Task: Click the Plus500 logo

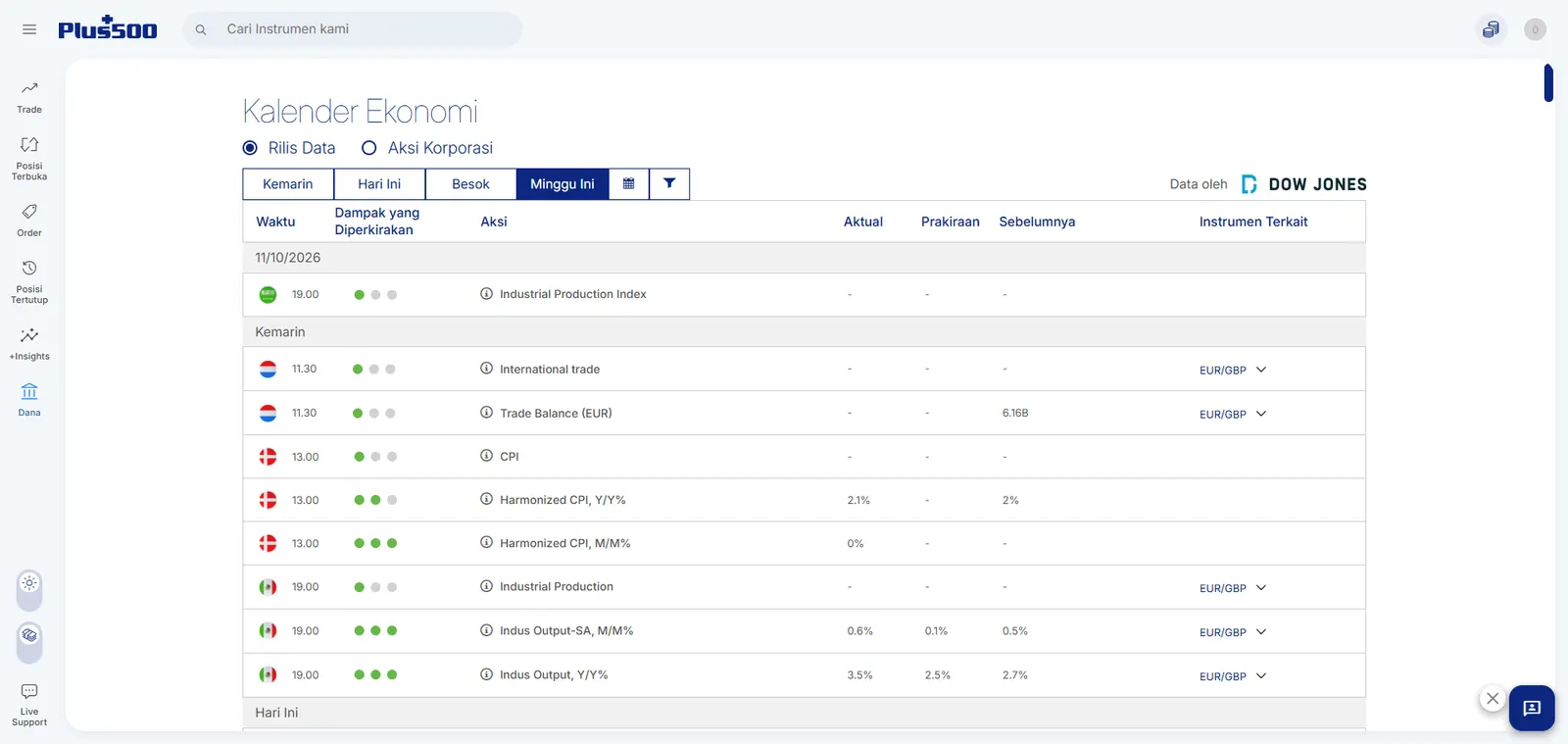Action: pyautogui.click(x=108, y=28)
